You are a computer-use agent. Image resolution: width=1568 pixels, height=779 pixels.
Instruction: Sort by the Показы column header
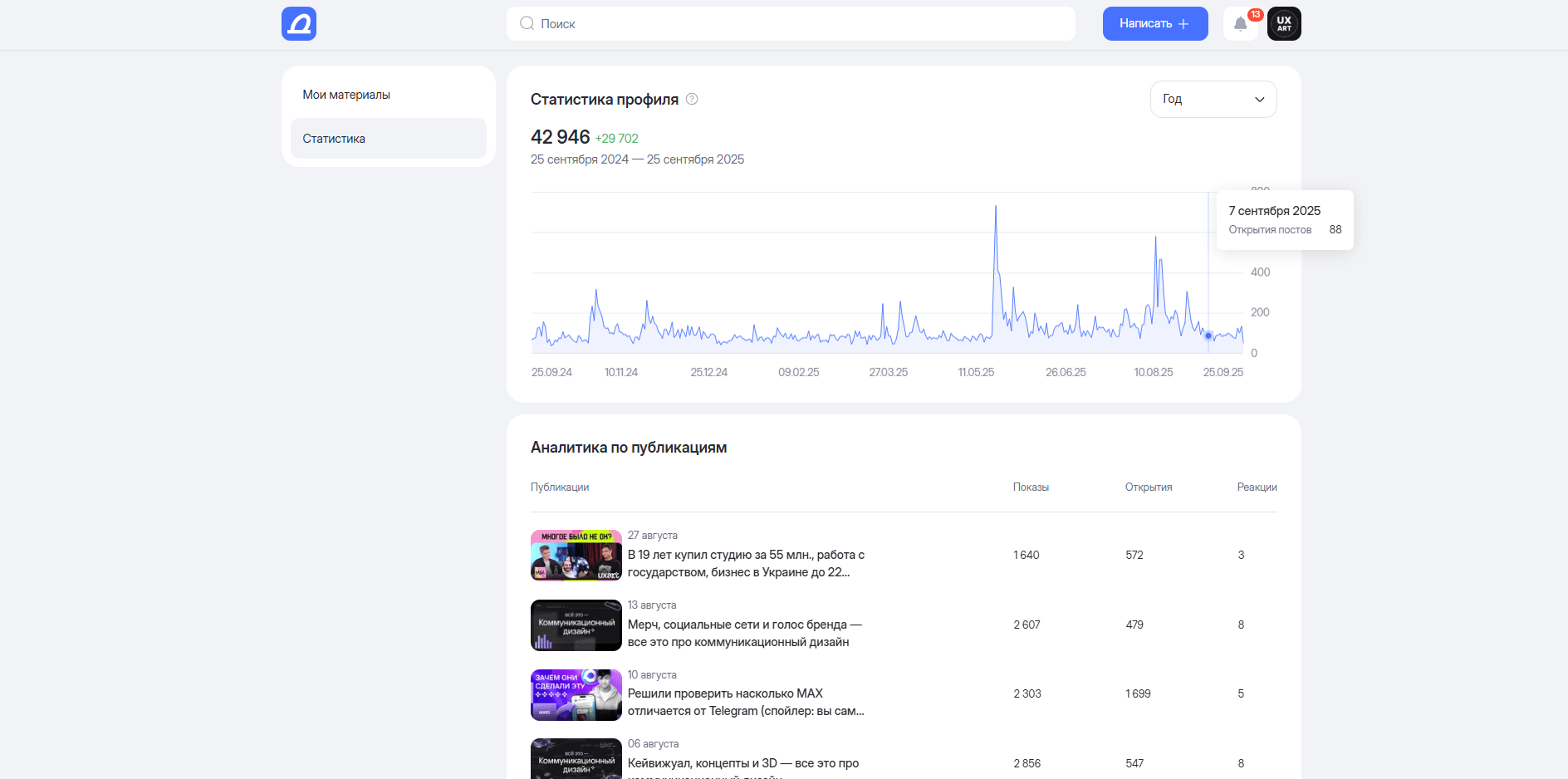coord(1031,487)
